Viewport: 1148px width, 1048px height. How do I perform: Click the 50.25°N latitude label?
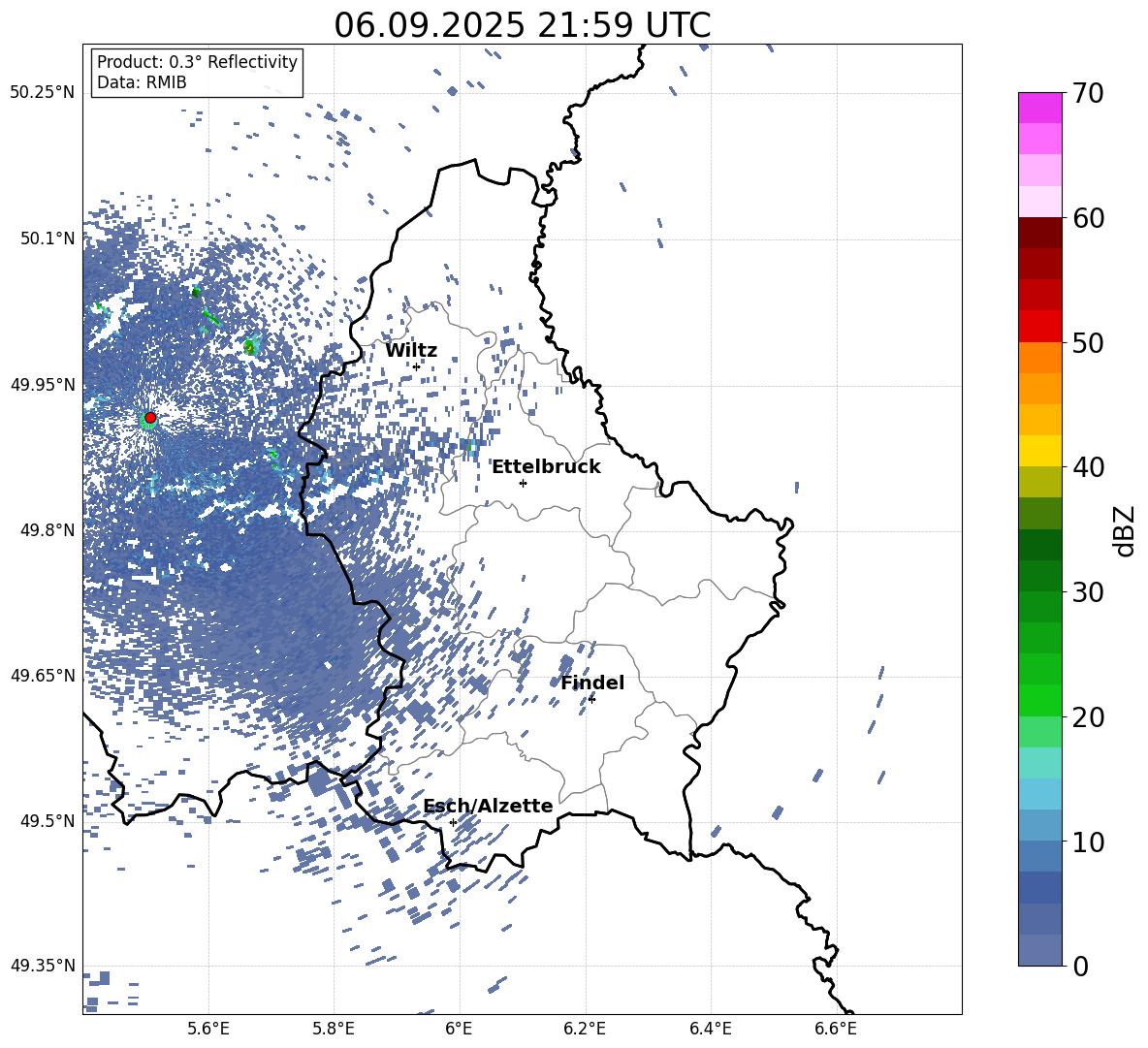pos(43,93)
